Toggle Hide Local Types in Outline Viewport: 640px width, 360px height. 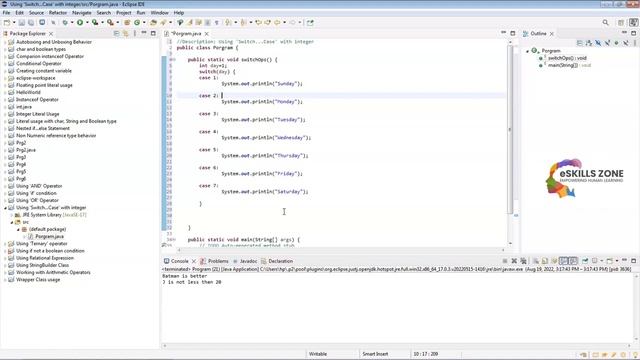click(625, 42)
